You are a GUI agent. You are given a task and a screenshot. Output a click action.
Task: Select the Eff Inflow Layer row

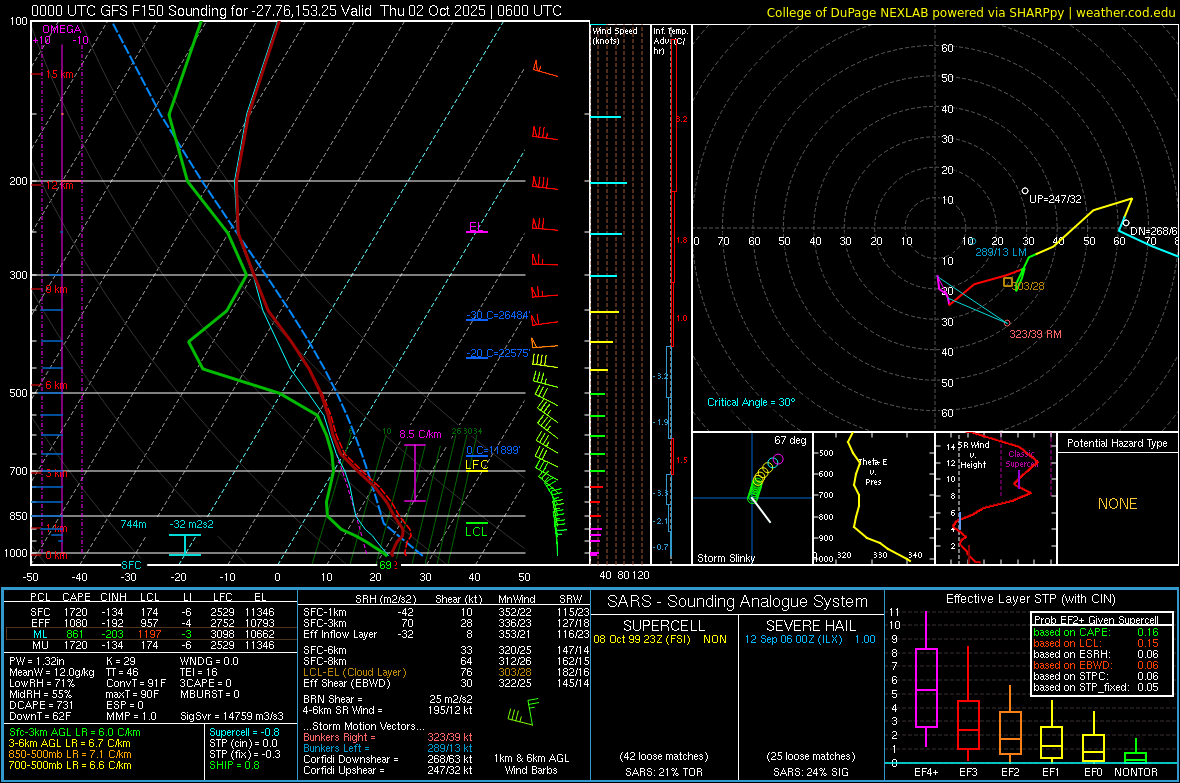pos(444,634)
